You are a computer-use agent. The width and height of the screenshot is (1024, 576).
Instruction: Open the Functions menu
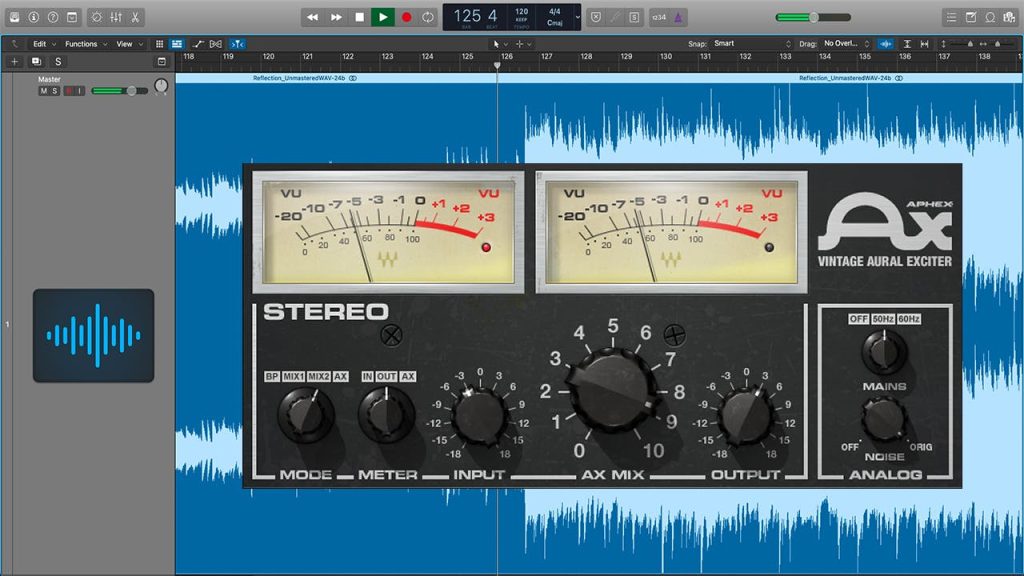(x=84, y=43)
